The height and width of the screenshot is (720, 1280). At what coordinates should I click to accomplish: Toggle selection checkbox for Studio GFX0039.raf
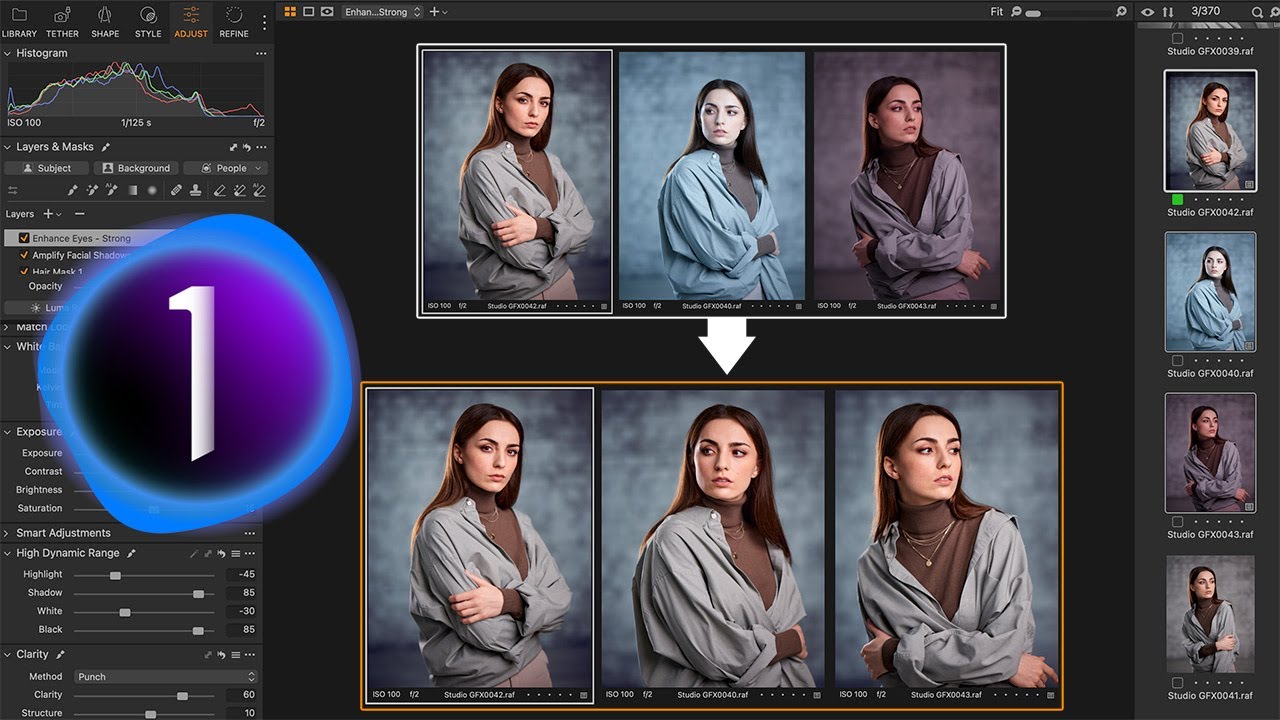click(x=1177, y=39)
